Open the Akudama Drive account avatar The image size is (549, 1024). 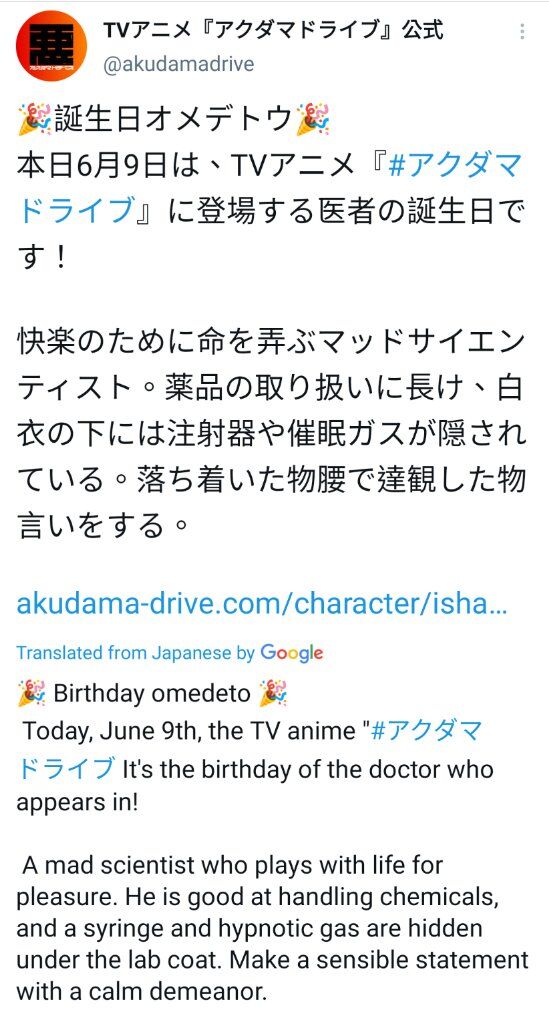coord(52,45)
